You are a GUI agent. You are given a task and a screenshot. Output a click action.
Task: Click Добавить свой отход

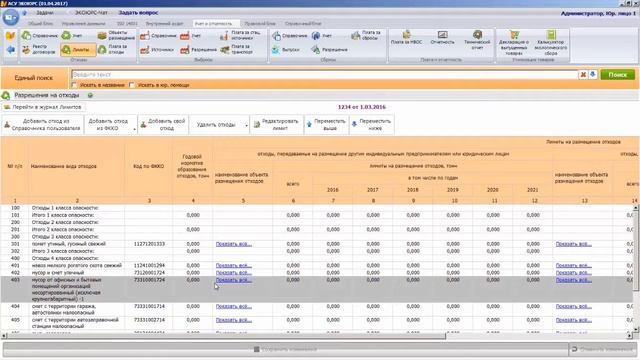pos(163,124)
